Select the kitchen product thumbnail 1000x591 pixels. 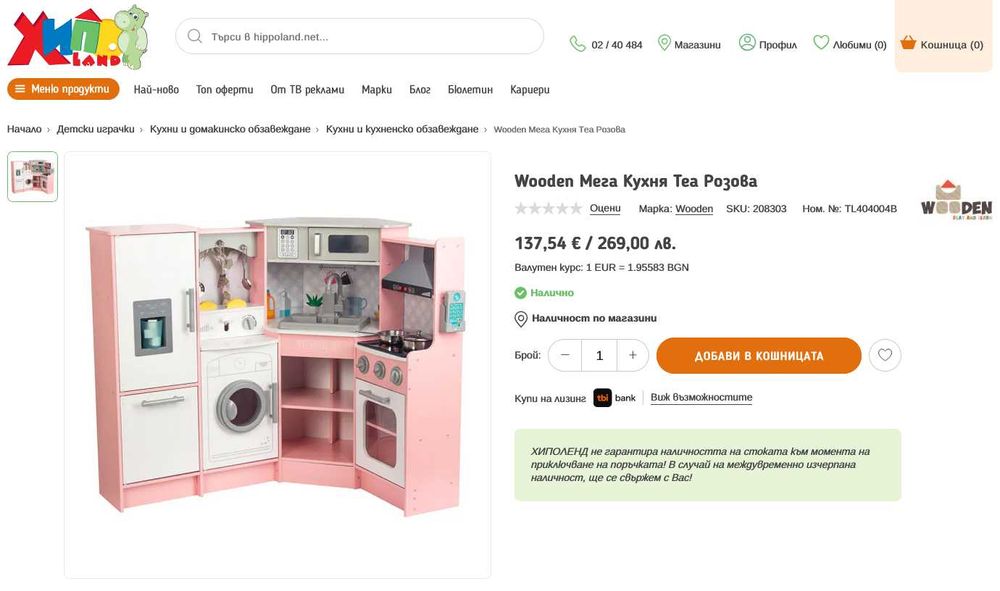(x=33, y=177)
